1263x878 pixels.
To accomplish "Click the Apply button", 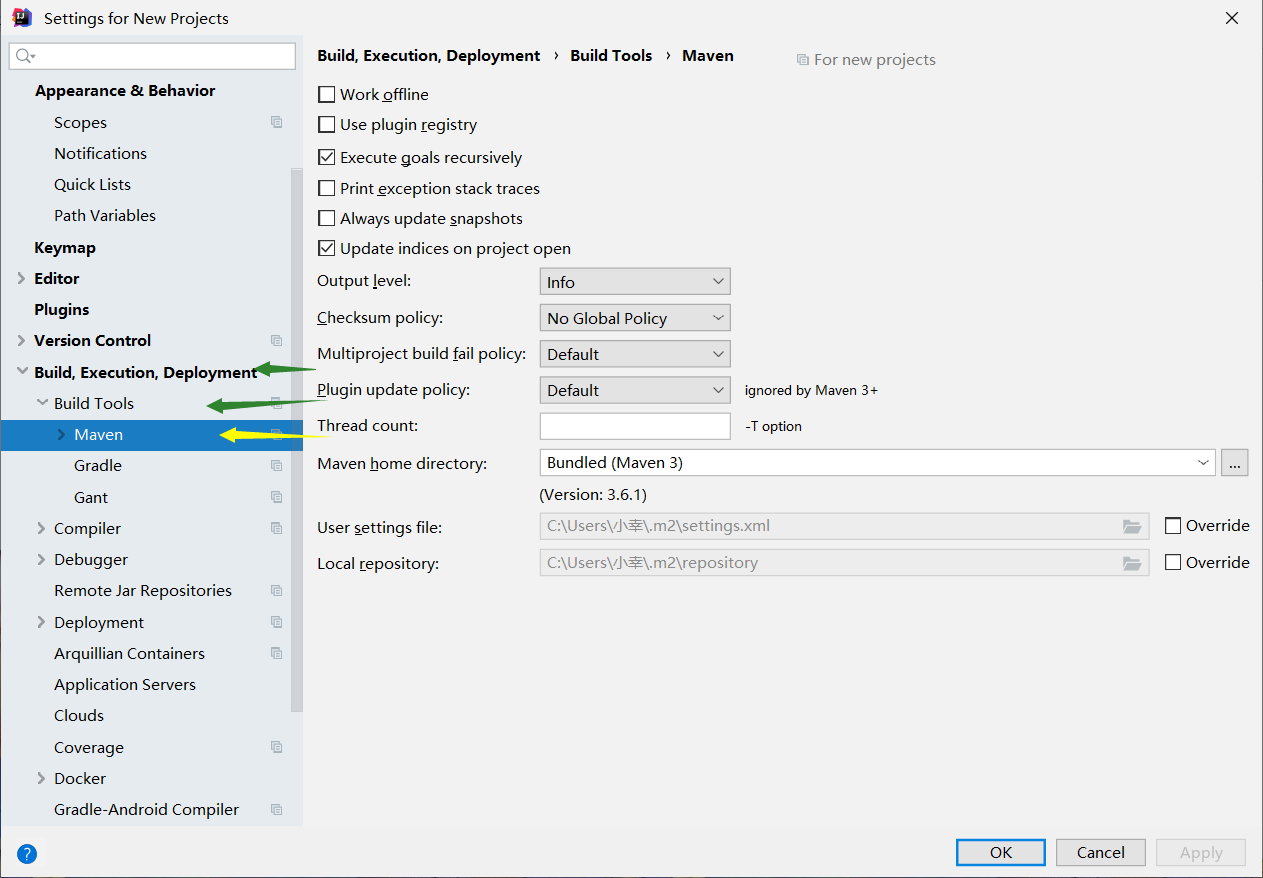I will (1201, 852).
